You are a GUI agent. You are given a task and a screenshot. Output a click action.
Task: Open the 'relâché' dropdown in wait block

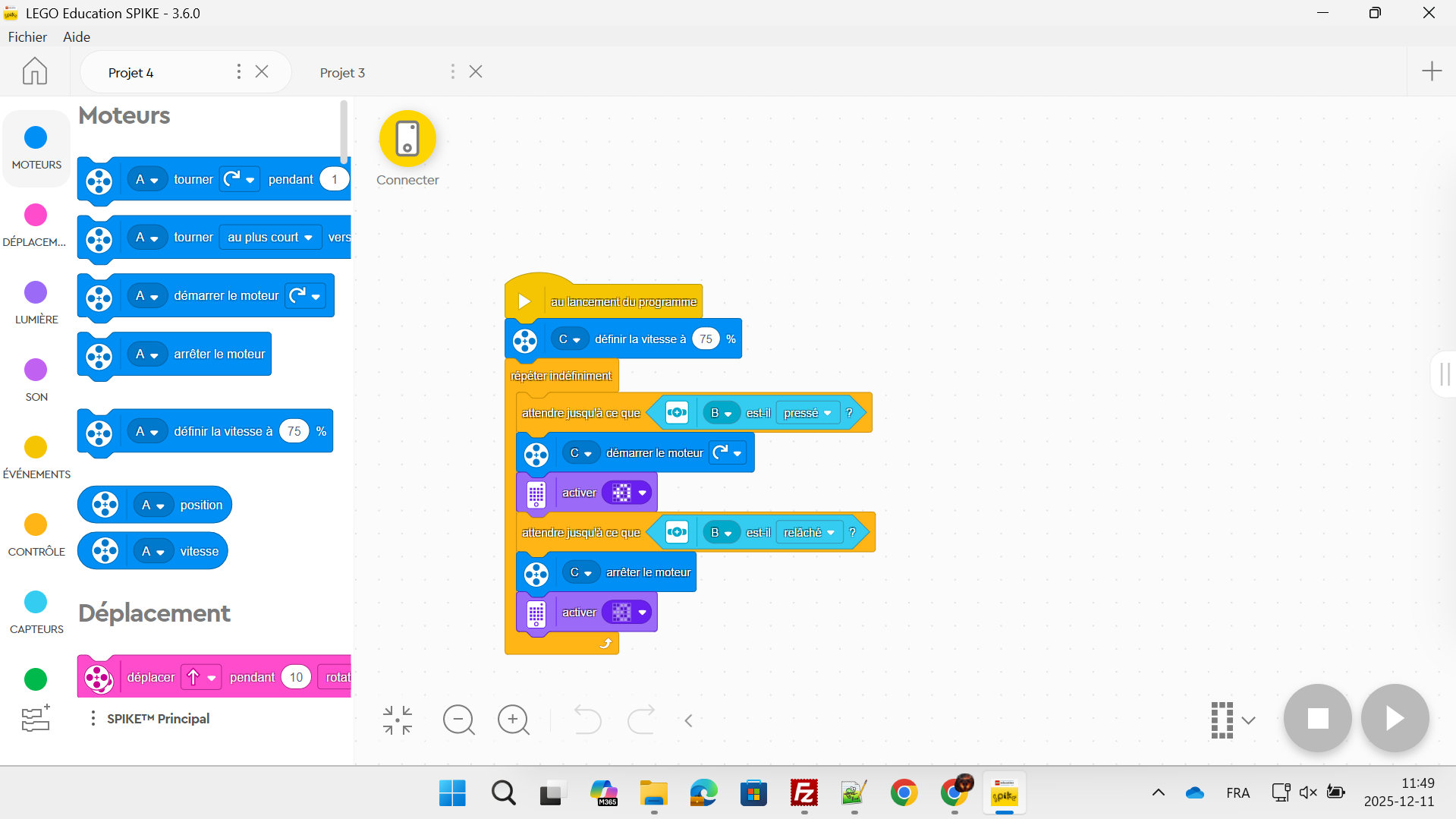[x=810, y=533]
